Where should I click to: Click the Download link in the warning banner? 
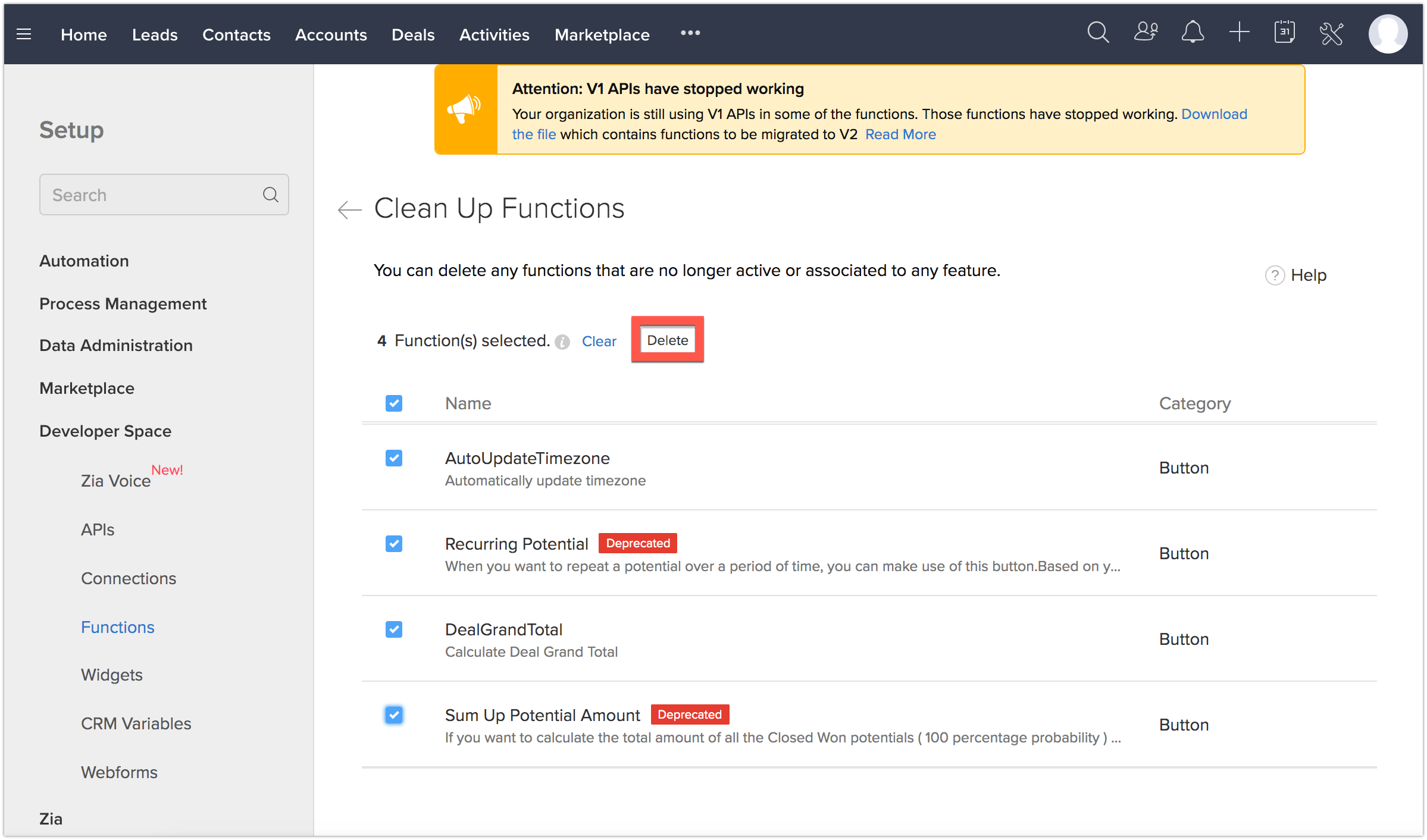tap(1214, 114)
